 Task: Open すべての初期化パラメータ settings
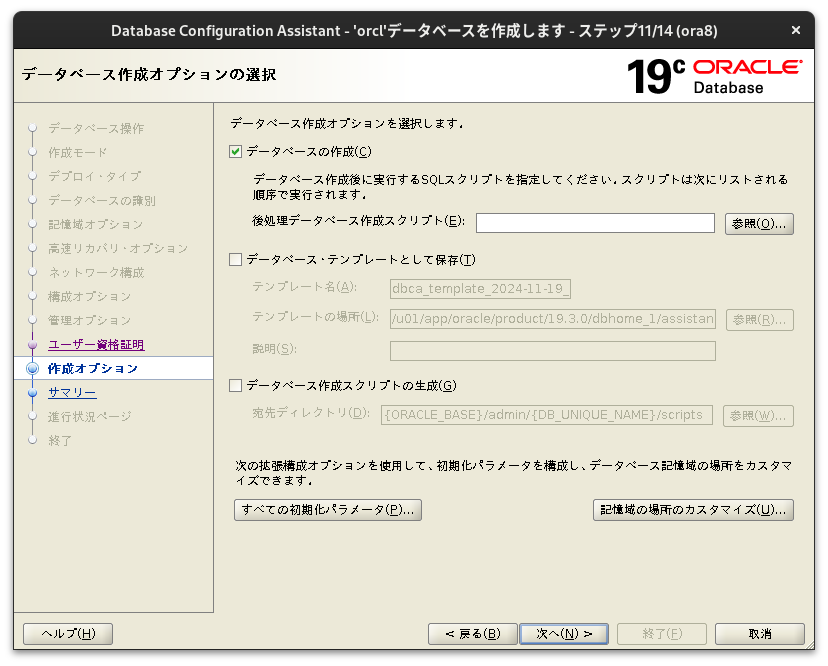pyautogui.click(x=327, y=509)
